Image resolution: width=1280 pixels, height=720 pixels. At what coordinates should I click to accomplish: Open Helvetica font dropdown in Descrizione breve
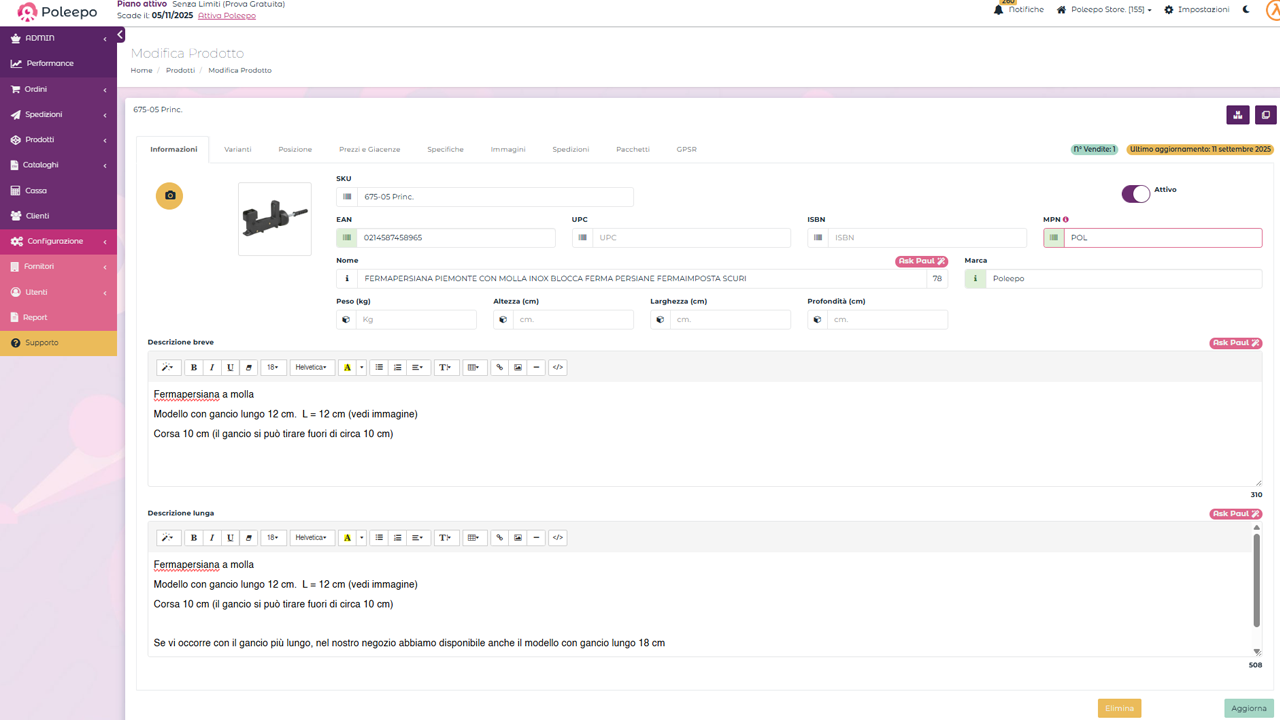[312, 368]
